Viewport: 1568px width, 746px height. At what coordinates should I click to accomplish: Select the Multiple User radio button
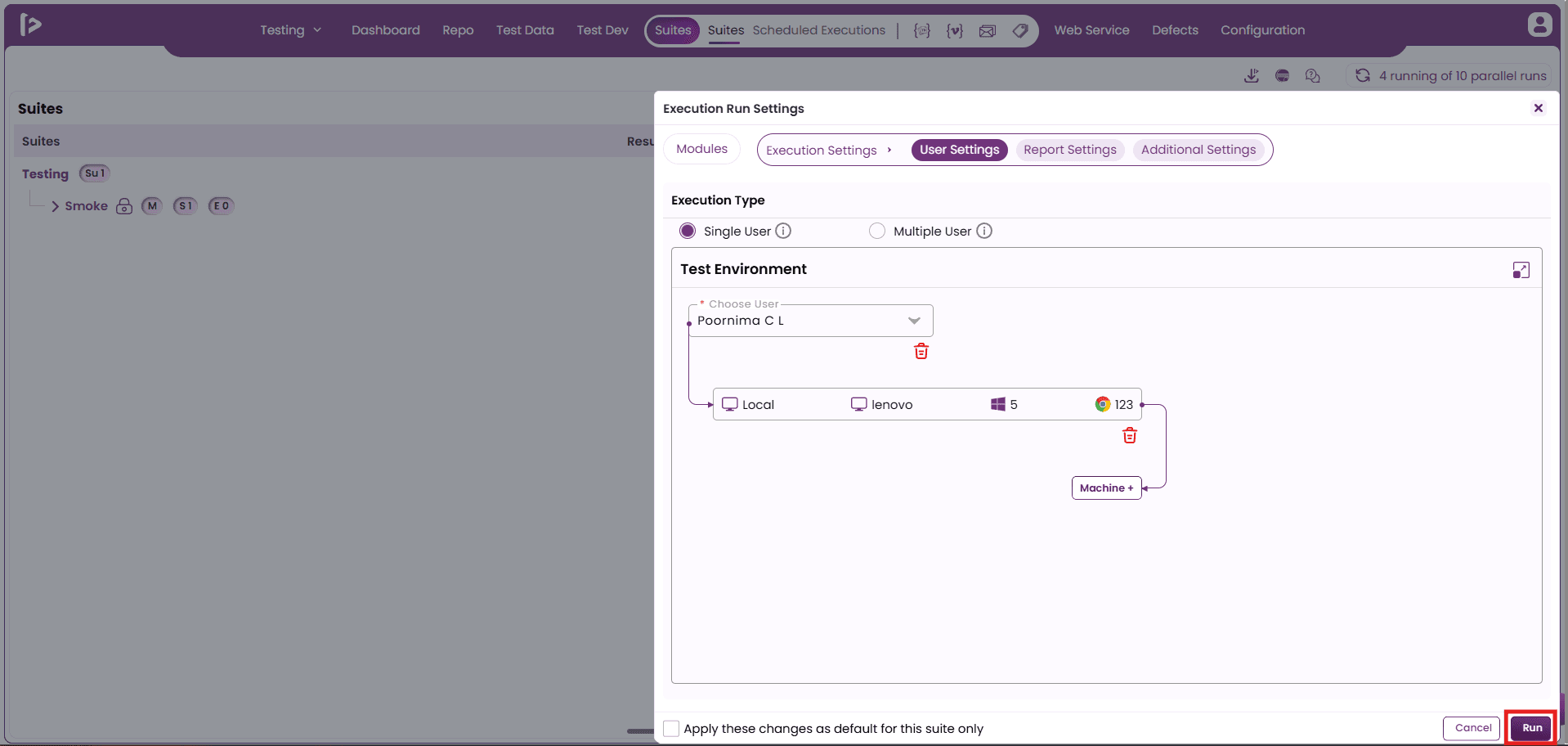point(877,231)
